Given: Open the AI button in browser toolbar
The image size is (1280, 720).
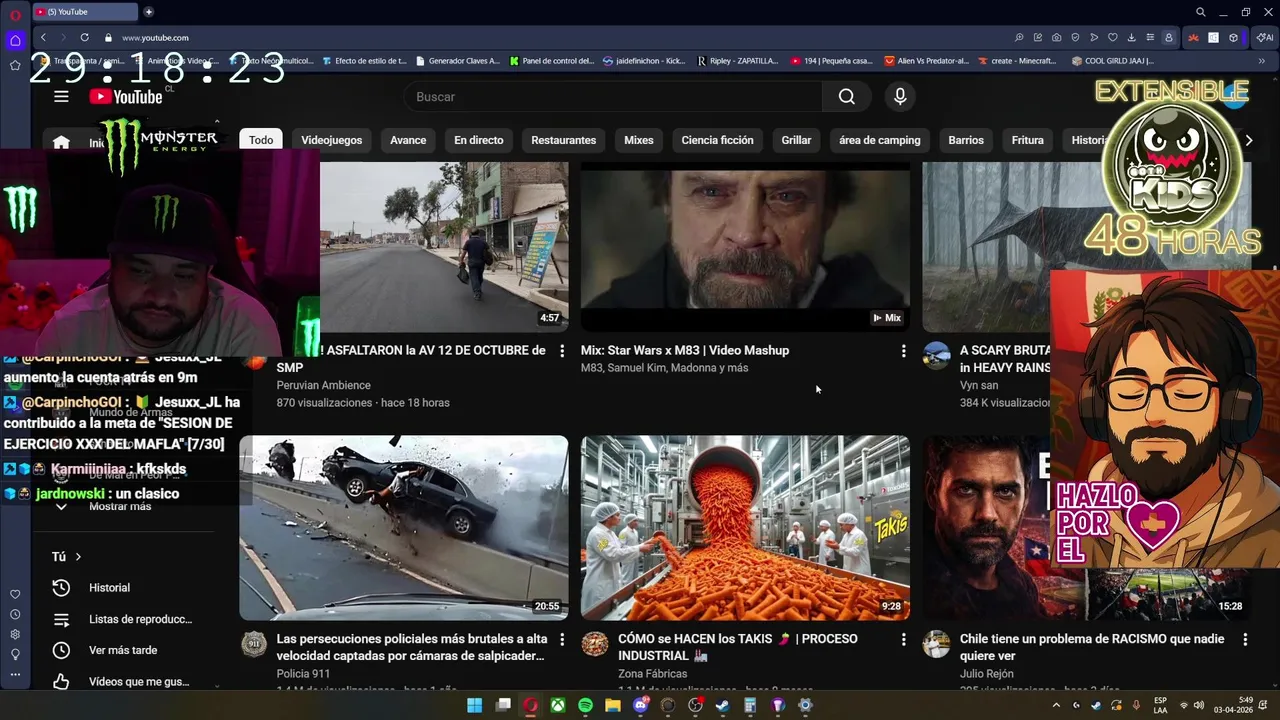Looking at the screenshot, I should [x=1265, y=37].
